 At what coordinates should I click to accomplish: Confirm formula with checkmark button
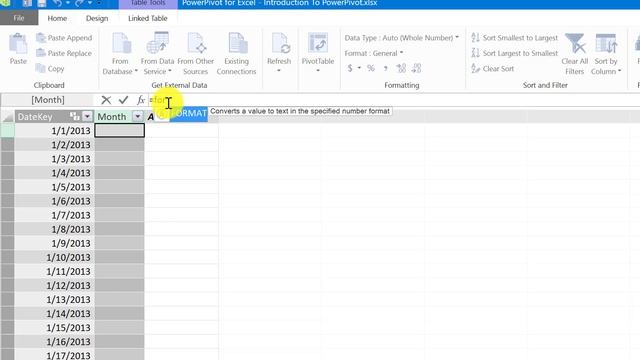click(x=123, y=100)
